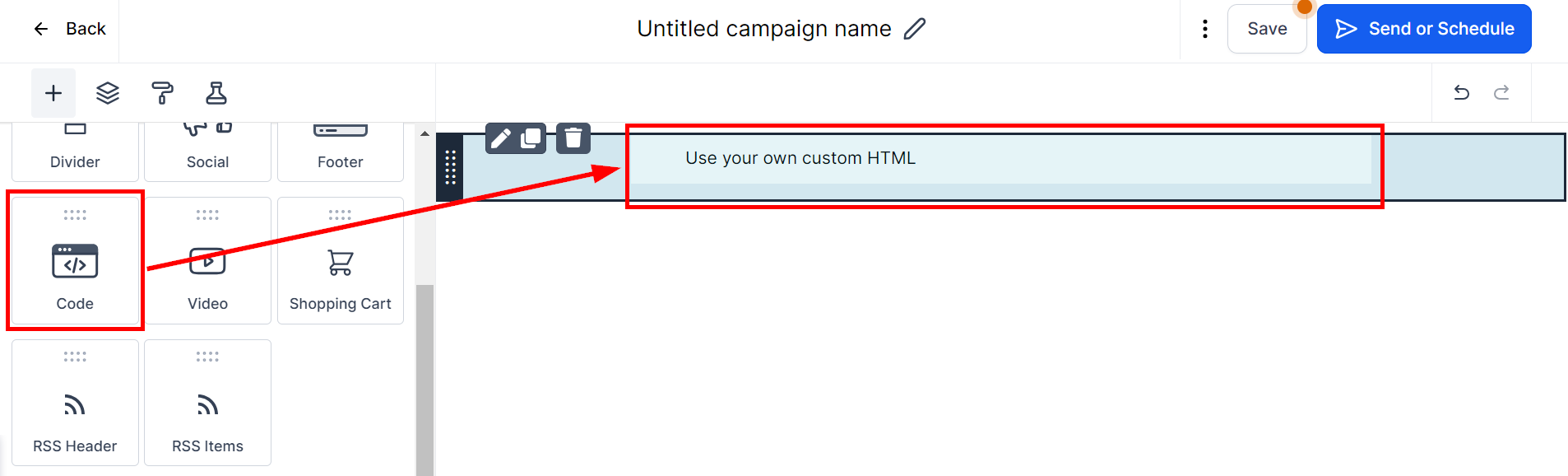
Task: Click the pencil edit block icon
Action: [500, 138]
